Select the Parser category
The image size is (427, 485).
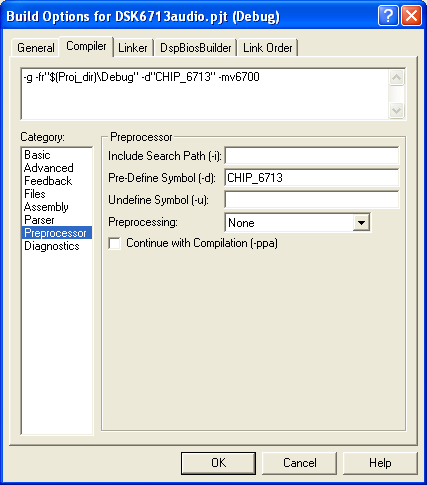(39, 220)
